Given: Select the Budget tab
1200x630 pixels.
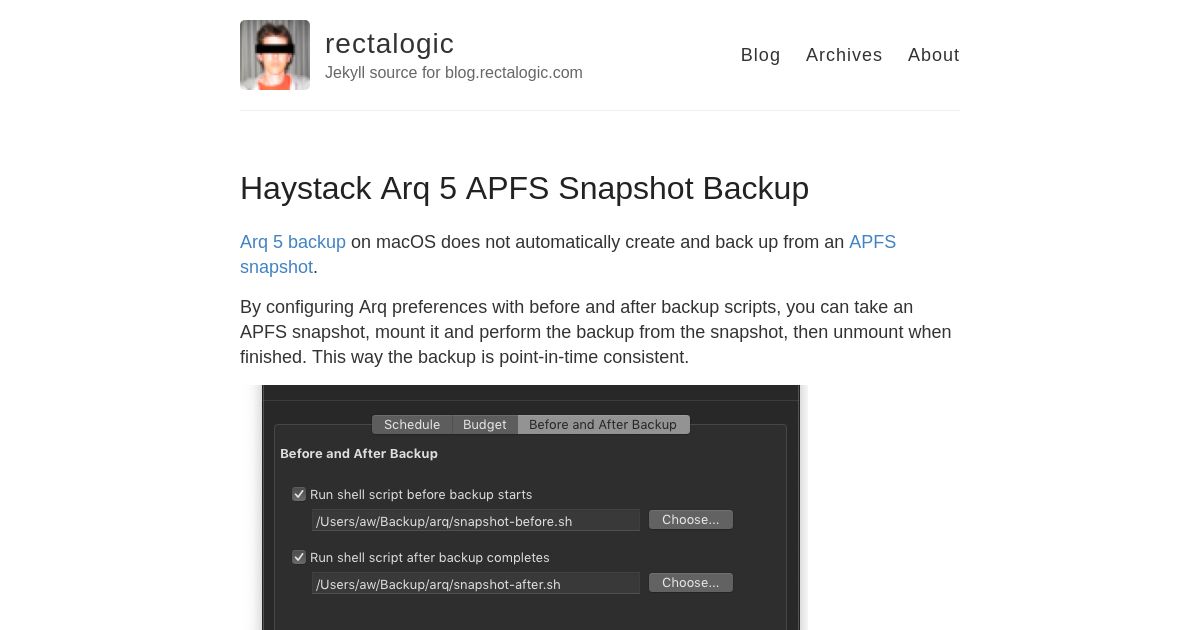Looking at the screenshot, I should (x=485, y=425).
